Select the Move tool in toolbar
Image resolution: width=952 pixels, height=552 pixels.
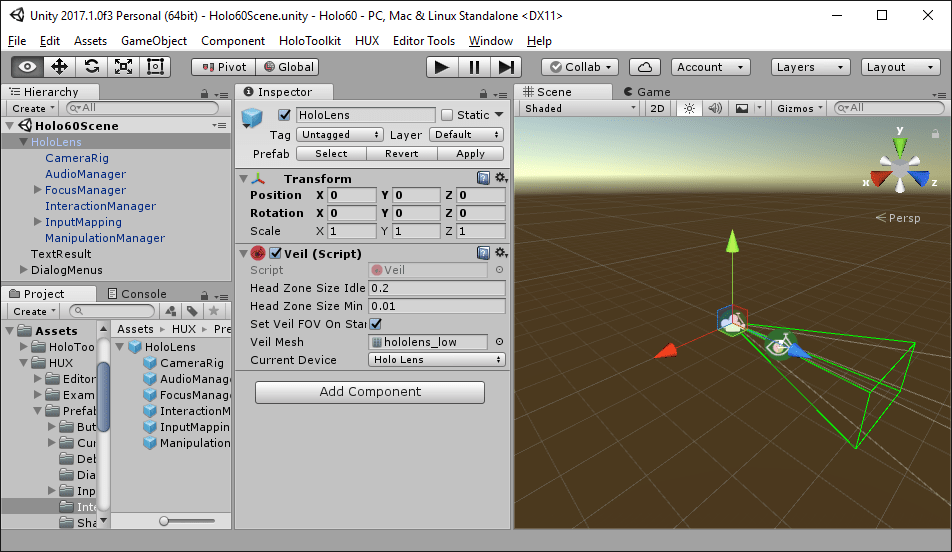click(x=59, y=67)
